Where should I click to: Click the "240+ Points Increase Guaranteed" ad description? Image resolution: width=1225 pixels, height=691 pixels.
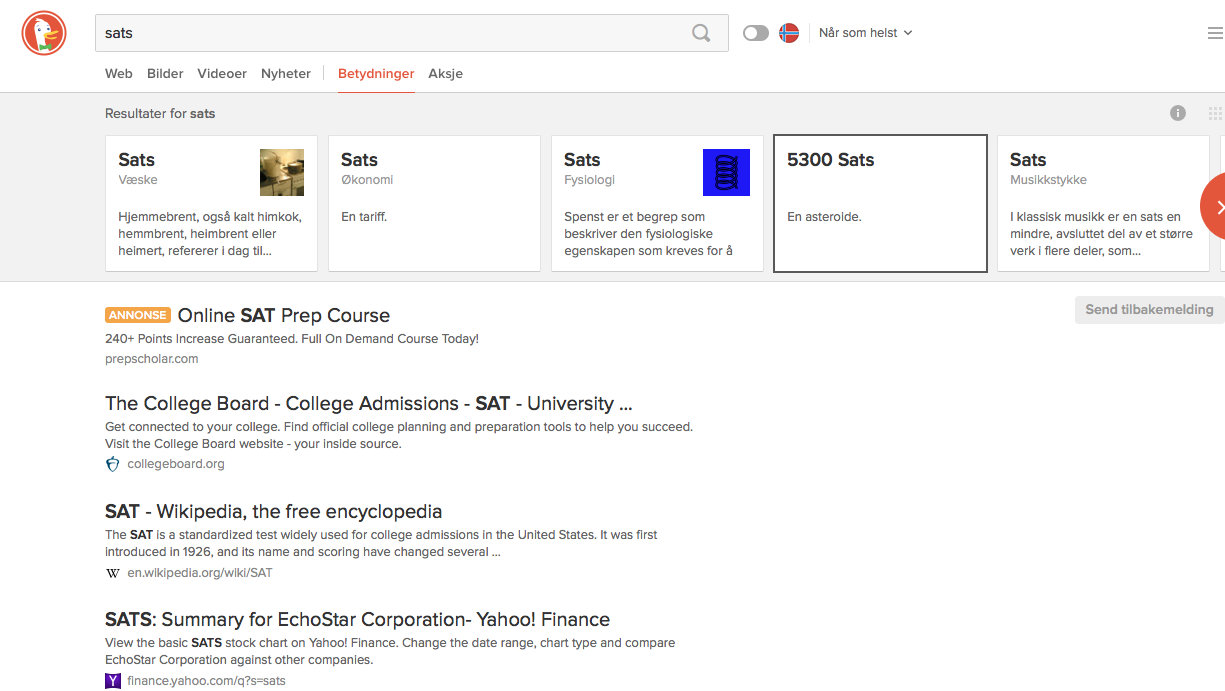(292, 339)
